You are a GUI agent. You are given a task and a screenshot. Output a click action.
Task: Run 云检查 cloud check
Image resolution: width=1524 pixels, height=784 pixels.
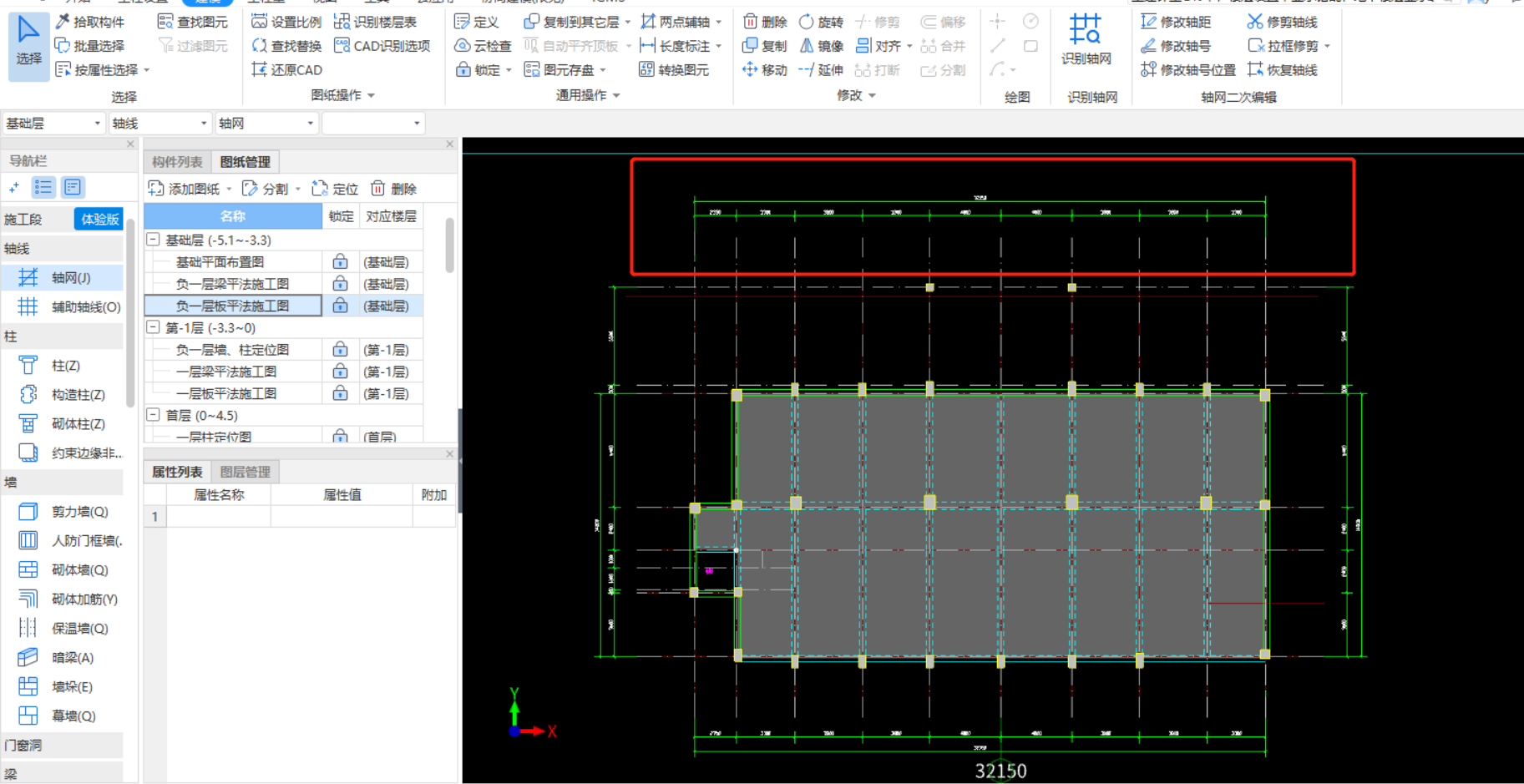[483, 46]
